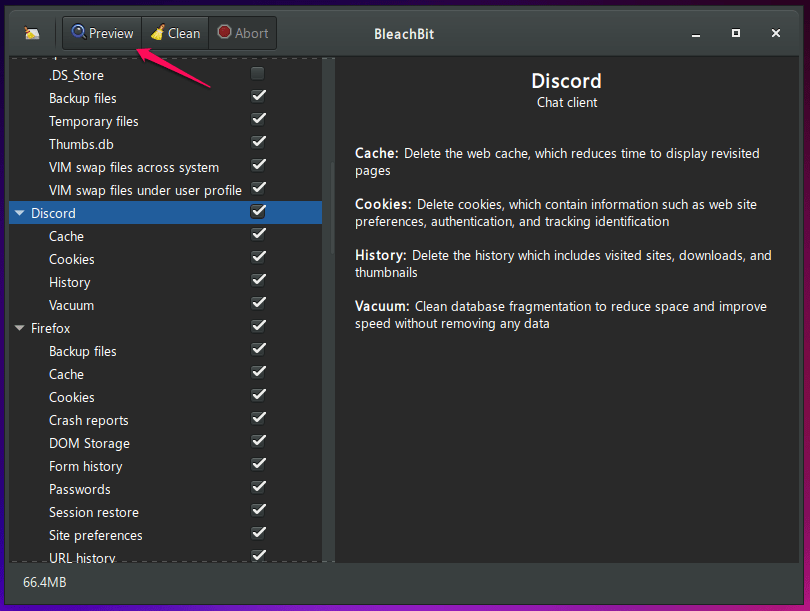Screen dimensions: 810x611
Task: Click the cleaner list vertical scrollbar
Action: click(332, 209)
